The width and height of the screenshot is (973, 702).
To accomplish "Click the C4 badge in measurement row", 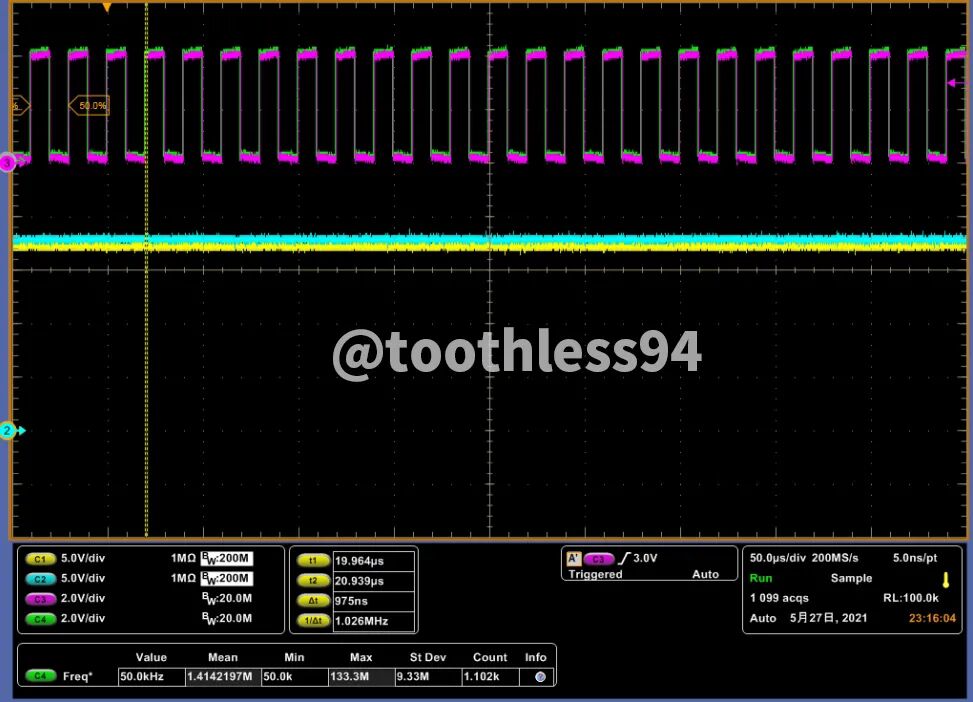I will point(40,676).
